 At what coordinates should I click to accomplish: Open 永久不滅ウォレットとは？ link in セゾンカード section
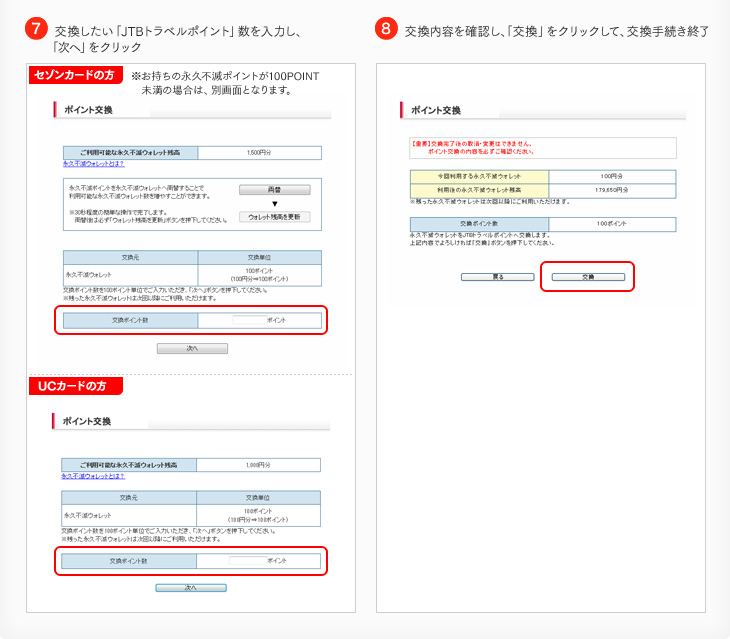click(x=93, y=163)
